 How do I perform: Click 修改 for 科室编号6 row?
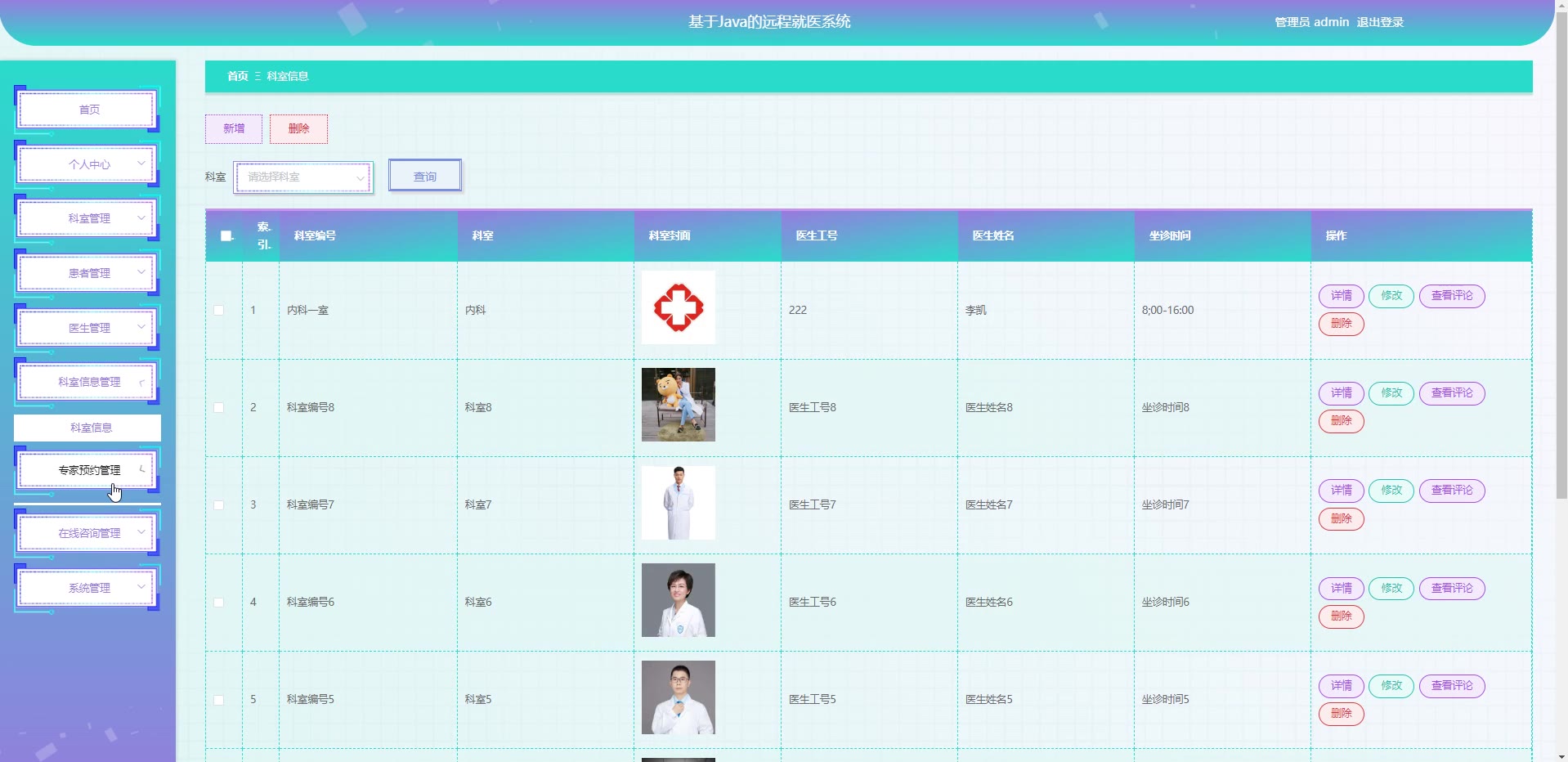pos(1391,589)
